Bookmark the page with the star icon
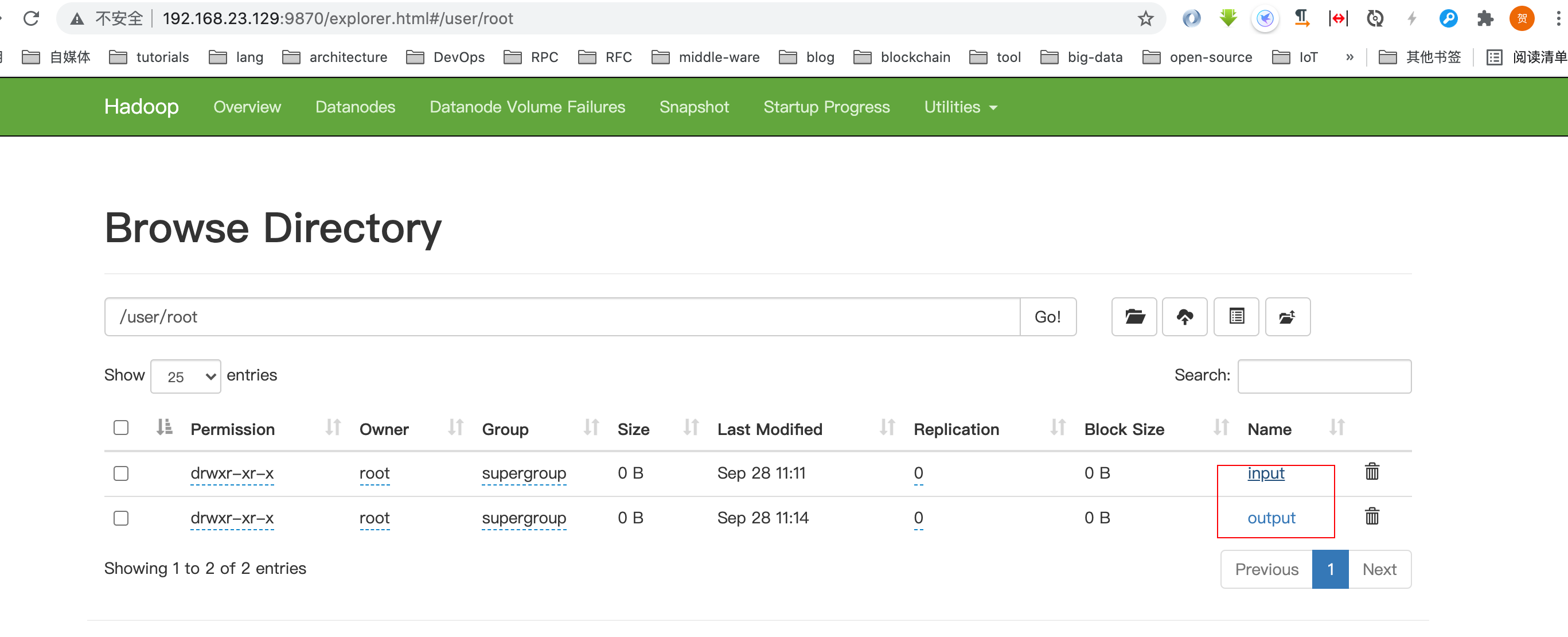 1145,18
